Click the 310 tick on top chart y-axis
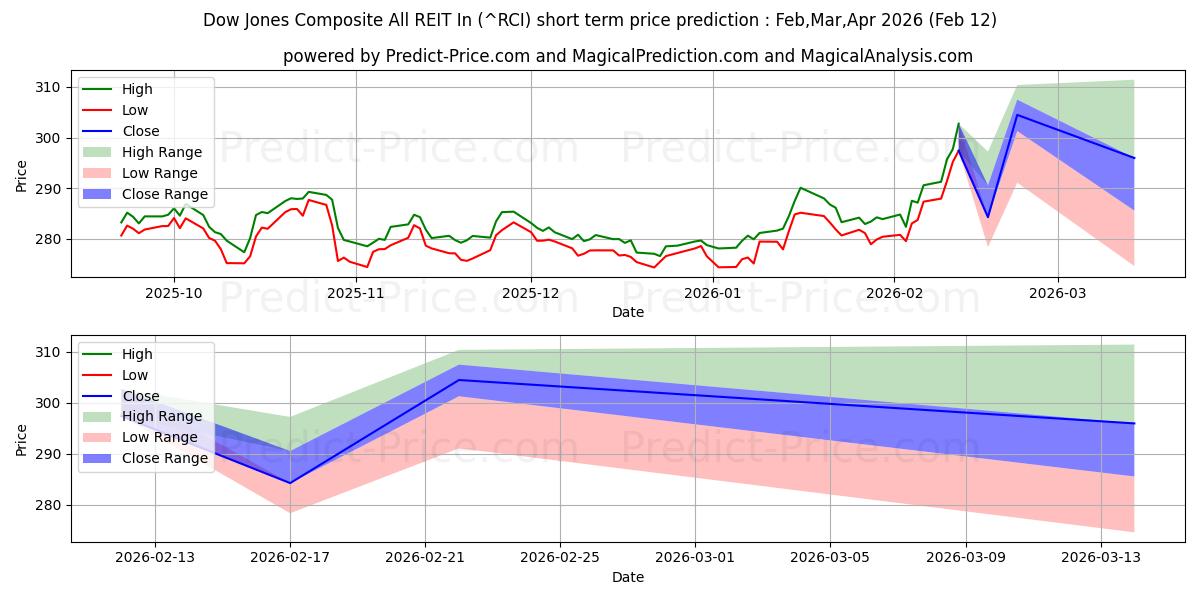Image resolution: width=1200 pixels, height=600 pixels. (x=47, y=88)
